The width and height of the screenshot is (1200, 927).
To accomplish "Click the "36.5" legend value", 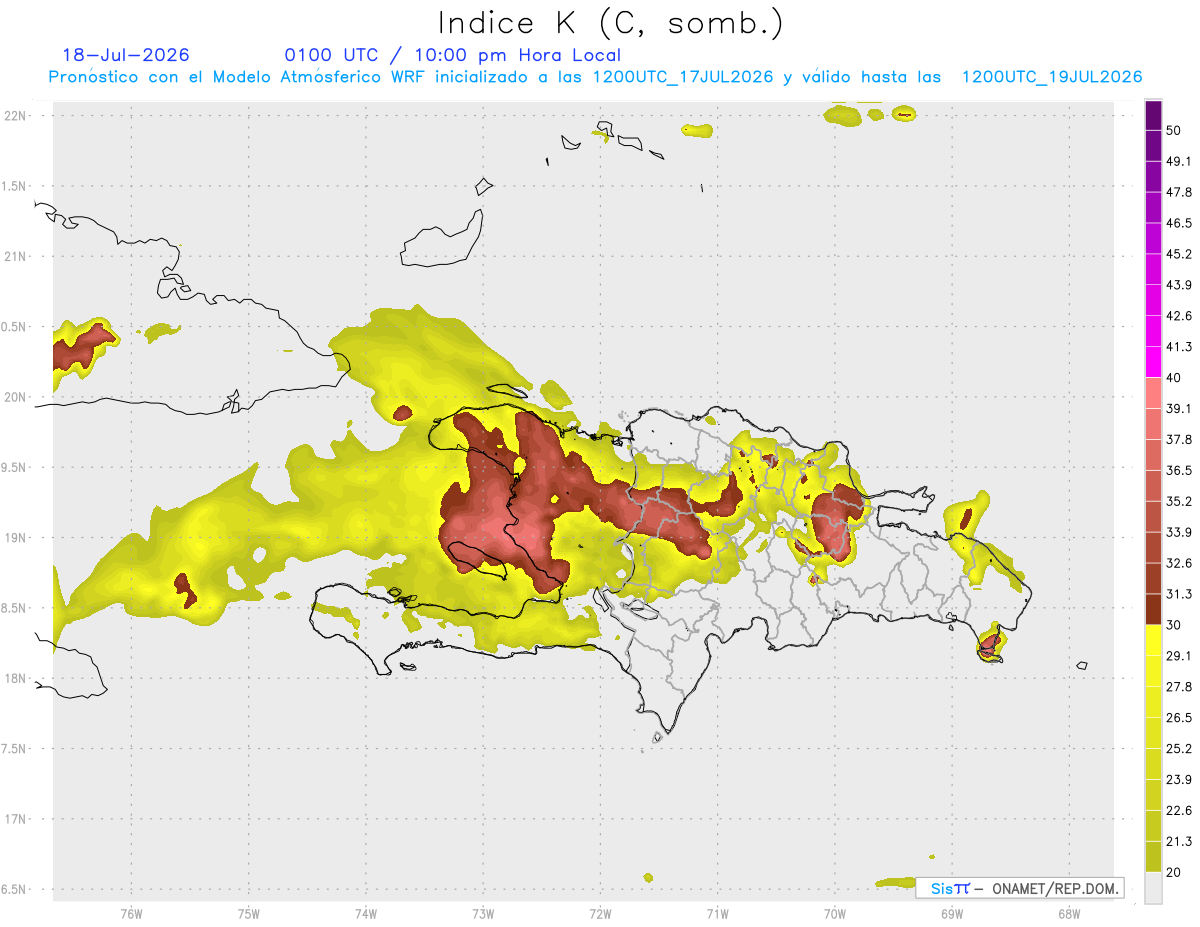I will [x=1179, y=470].
